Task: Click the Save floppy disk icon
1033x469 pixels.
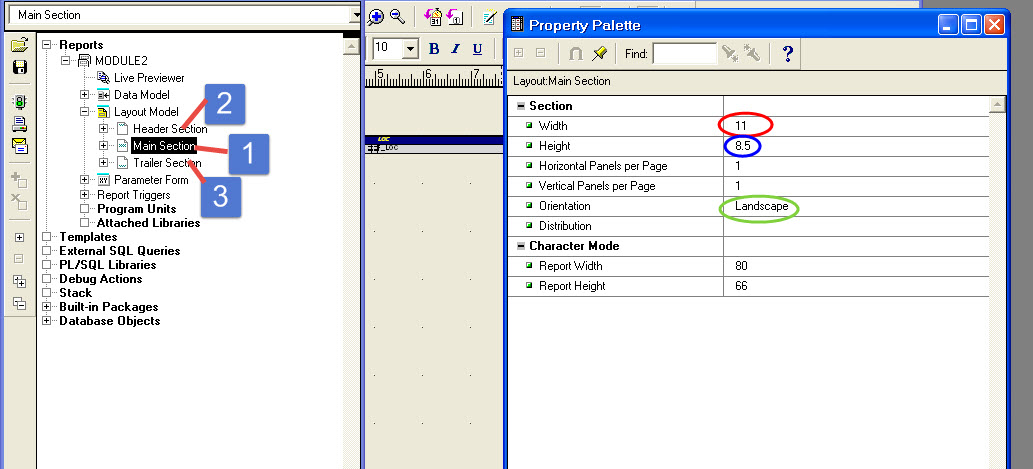Action: (18, 67)
